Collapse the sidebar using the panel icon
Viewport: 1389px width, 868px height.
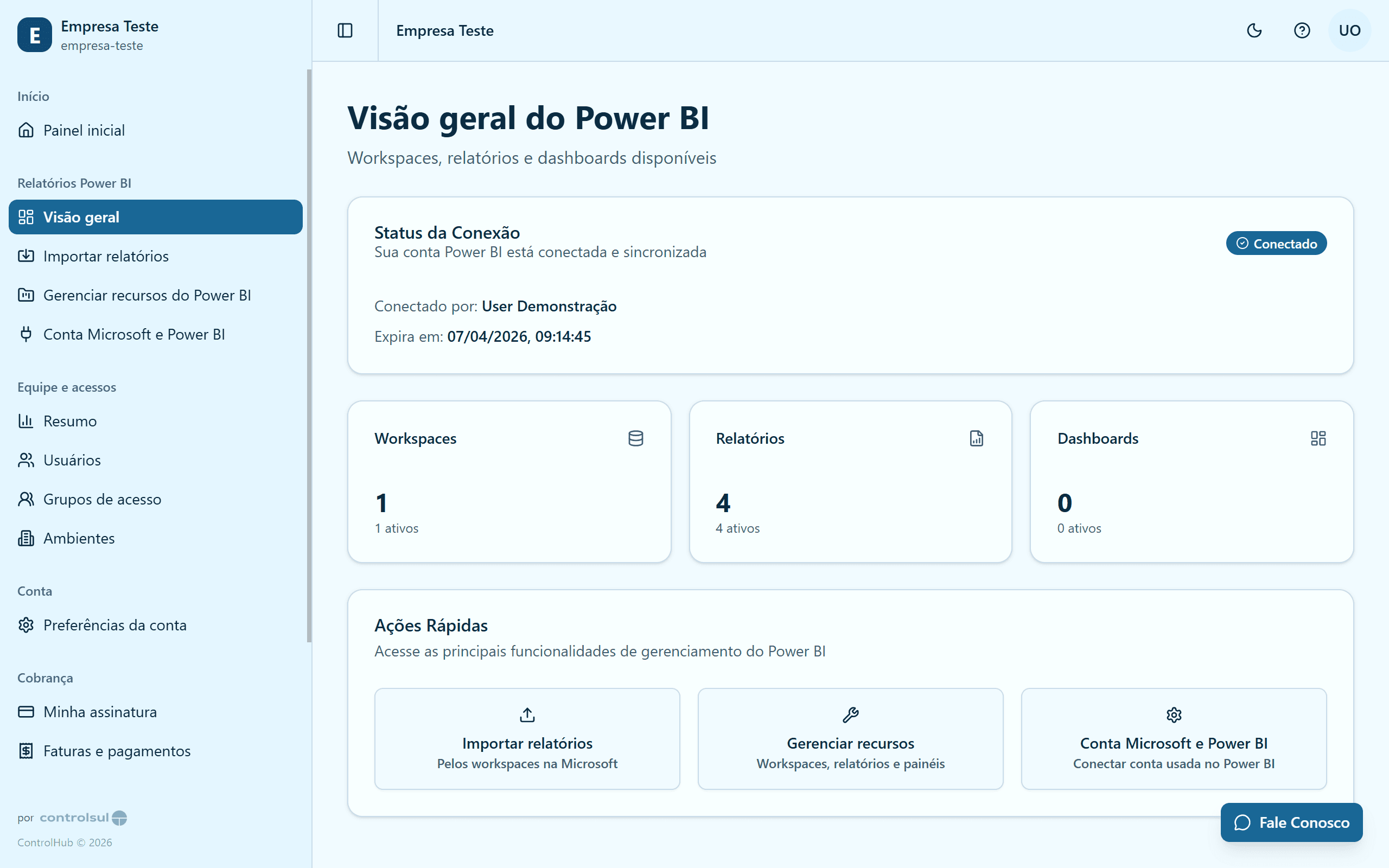pyautogui.click(x=345, y=30)
